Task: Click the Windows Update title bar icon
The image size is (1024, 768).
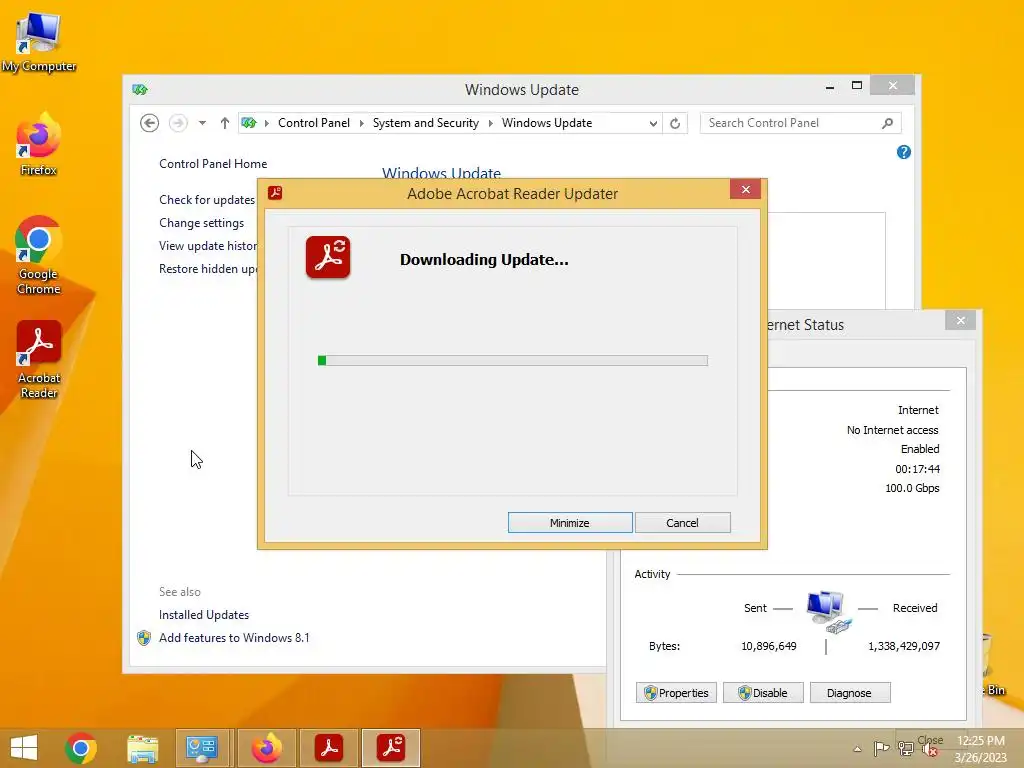Action: click(x=140, y=89)
